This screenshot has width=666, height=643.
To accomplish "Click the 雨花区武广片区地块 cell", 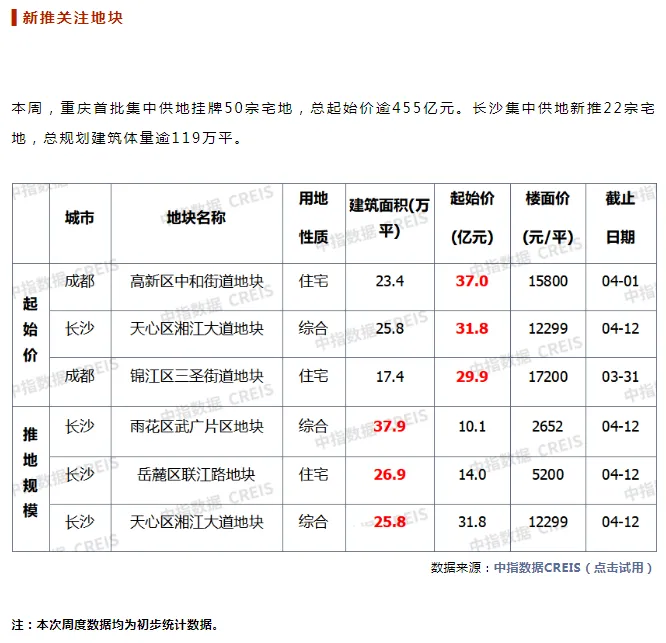I will (x=197, y=426).
